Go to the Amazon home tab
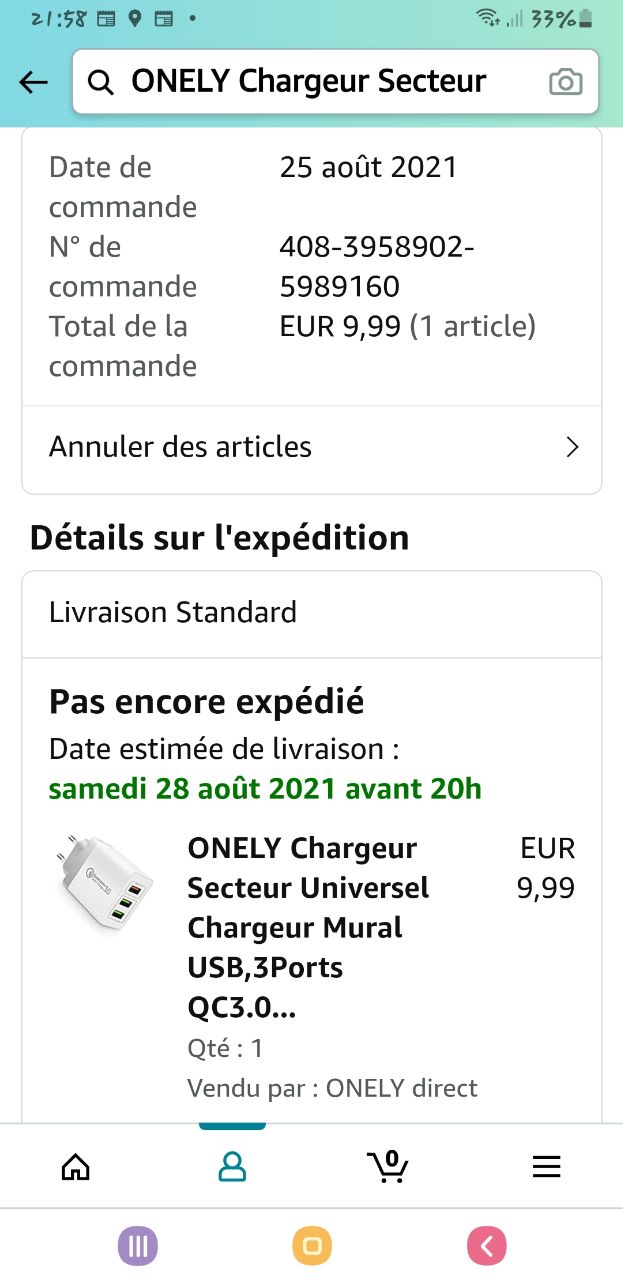 click(x=76, y=1166)
